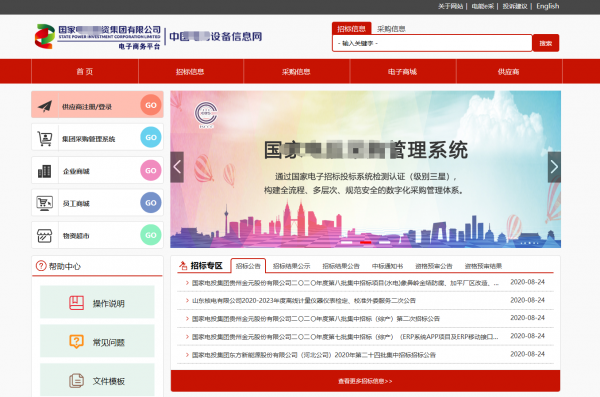Screen dimensions: 600x397
Task: Open the 文件模板 document icon
Action: [x=77, y=381]
